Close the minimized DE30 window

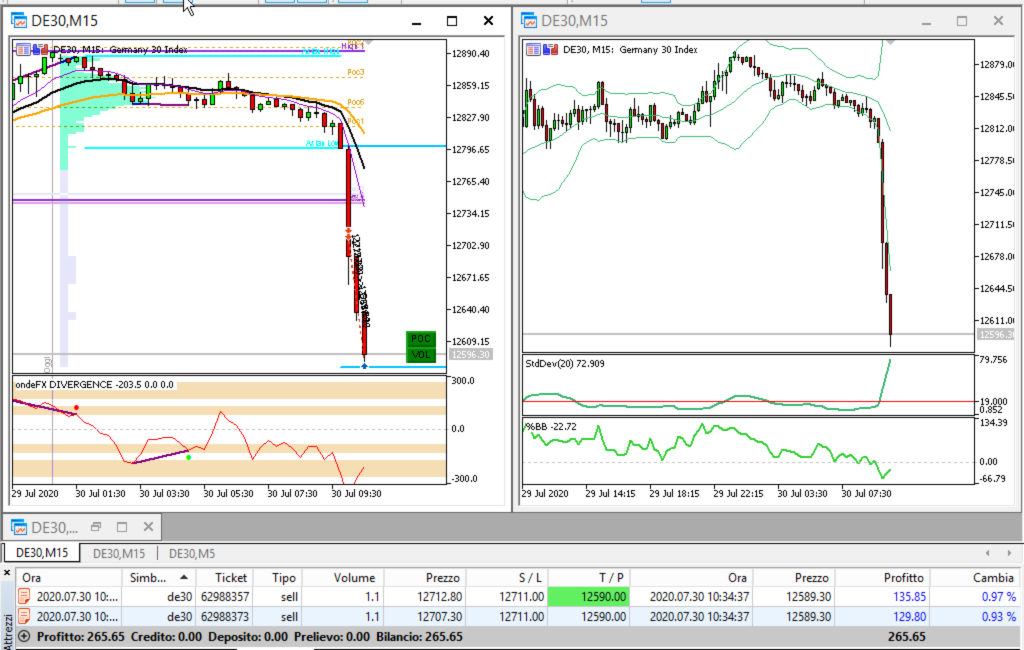click(148, 527)
